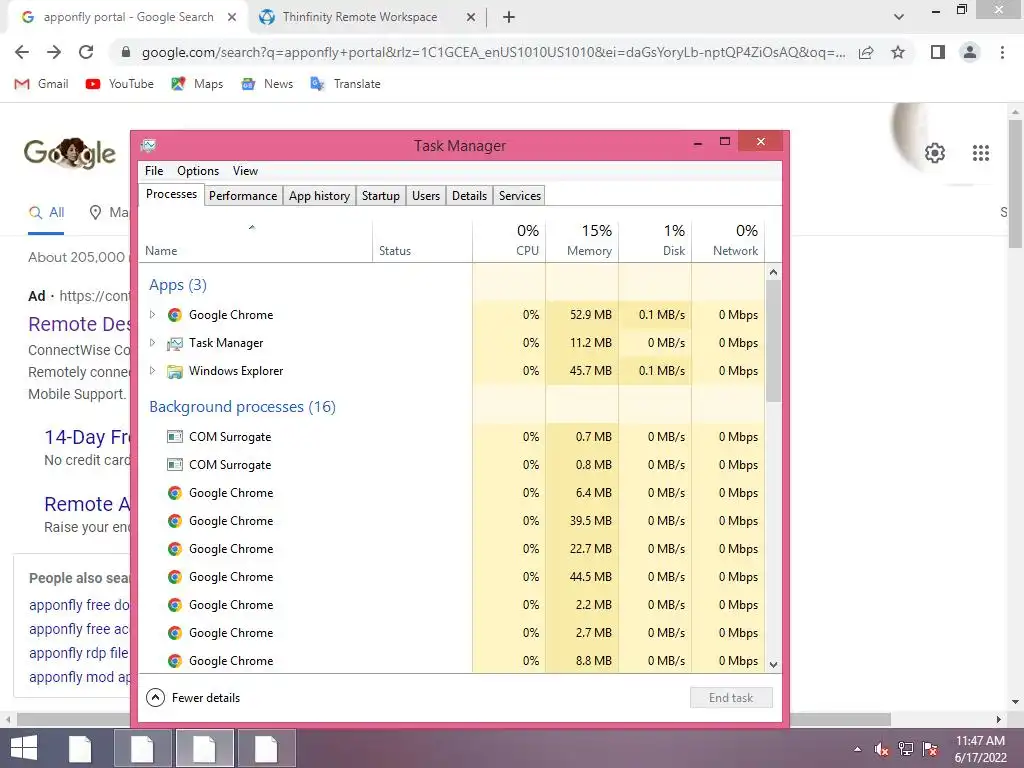Bookmark this page with the star icon

898,52
